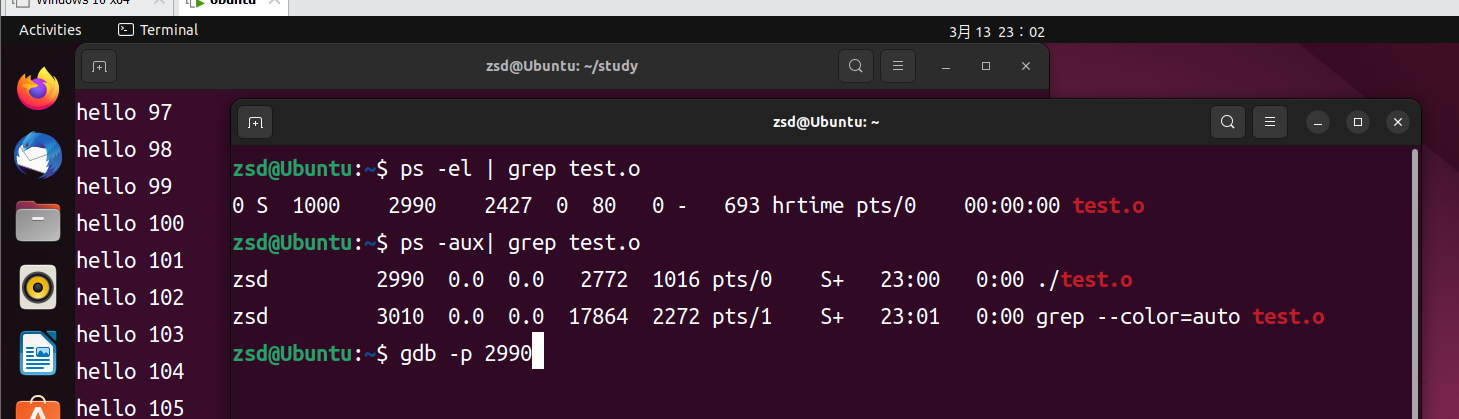
Task: Maximize the front terminal window
Action: [1357, 123]
